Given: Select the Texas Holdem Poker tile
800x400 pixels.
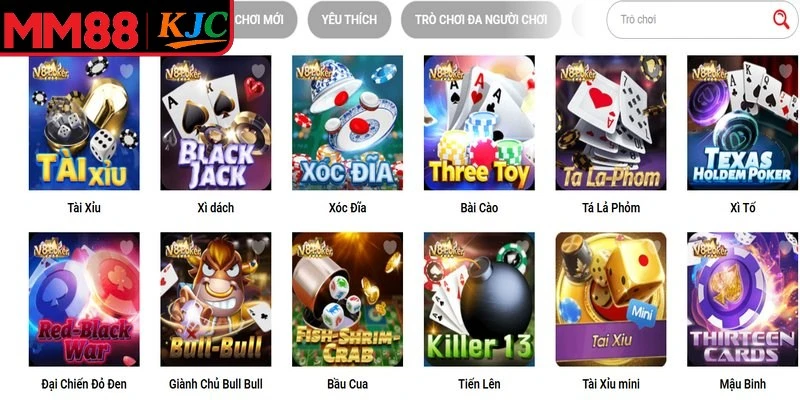Looking at the screenshot, I should coord(742,123).
